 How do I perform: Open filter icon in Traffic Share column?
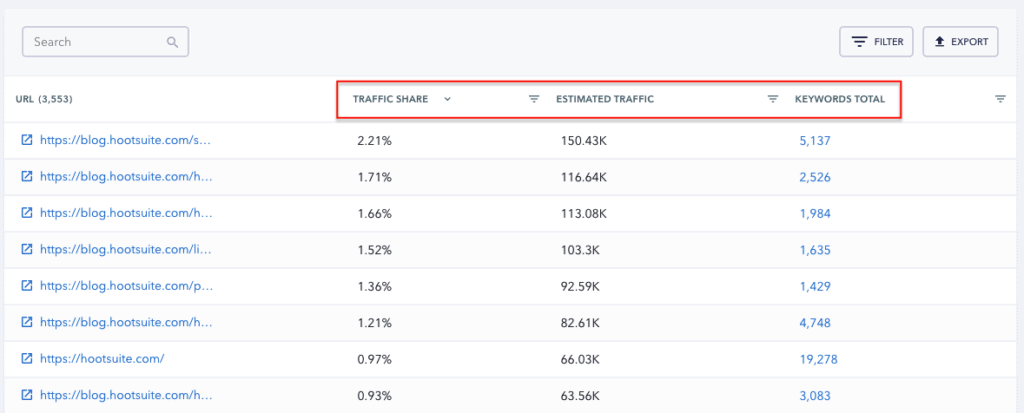[534, 99]
